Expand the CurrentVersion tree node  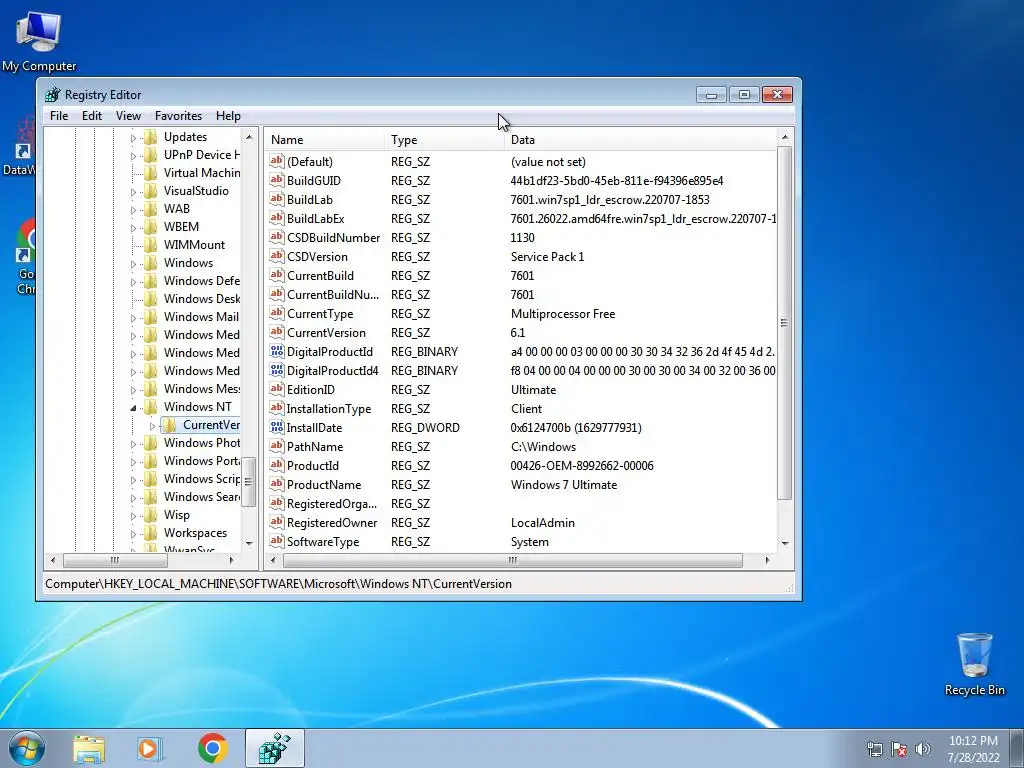tap(152, 426)
